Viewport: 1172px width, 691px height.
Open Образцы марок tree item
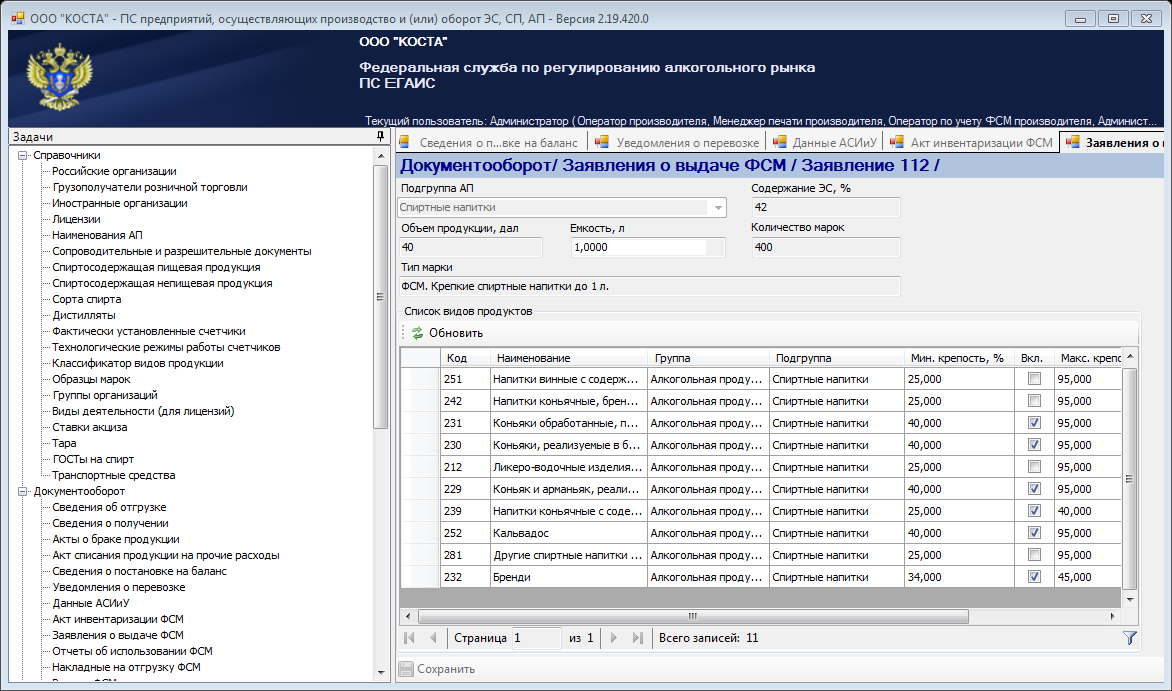pos(91,379)
